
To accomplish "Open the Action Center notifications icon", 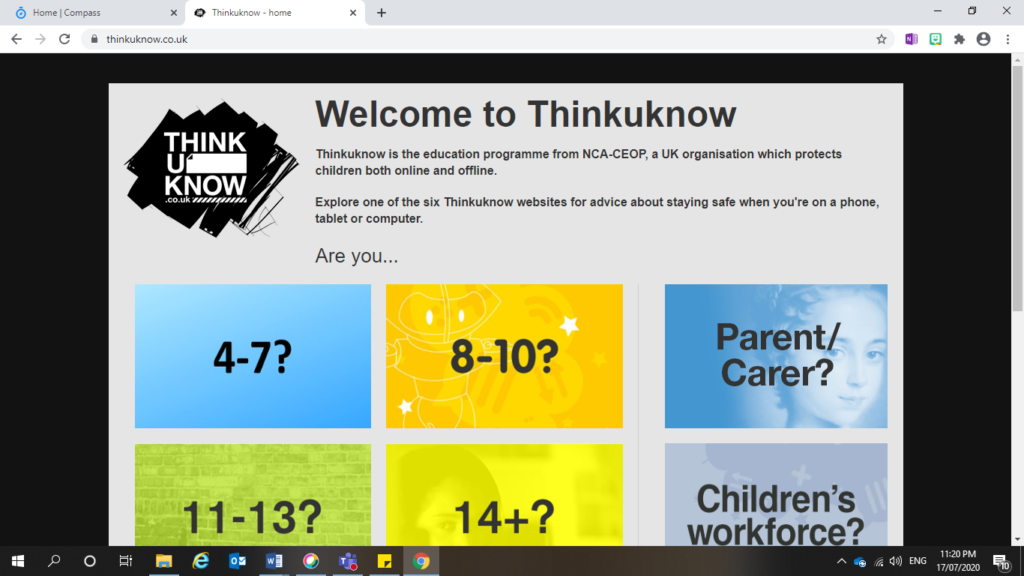I will point(1001,562).
